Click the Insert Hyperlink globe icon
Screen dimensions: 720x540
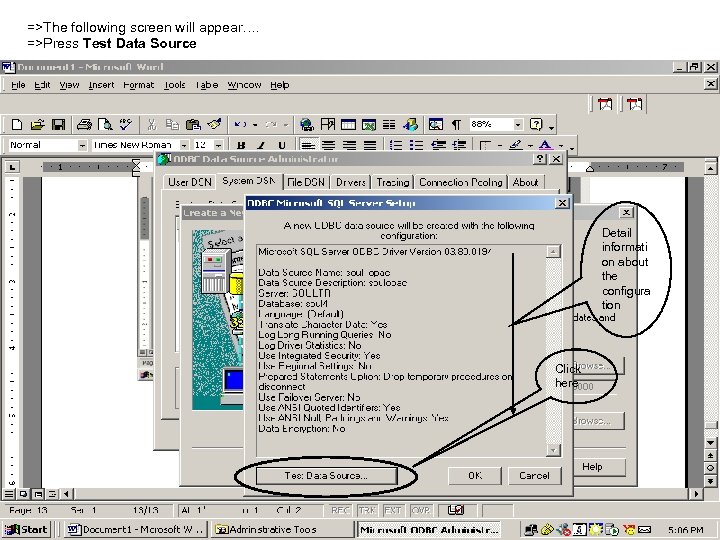point(307,124)
